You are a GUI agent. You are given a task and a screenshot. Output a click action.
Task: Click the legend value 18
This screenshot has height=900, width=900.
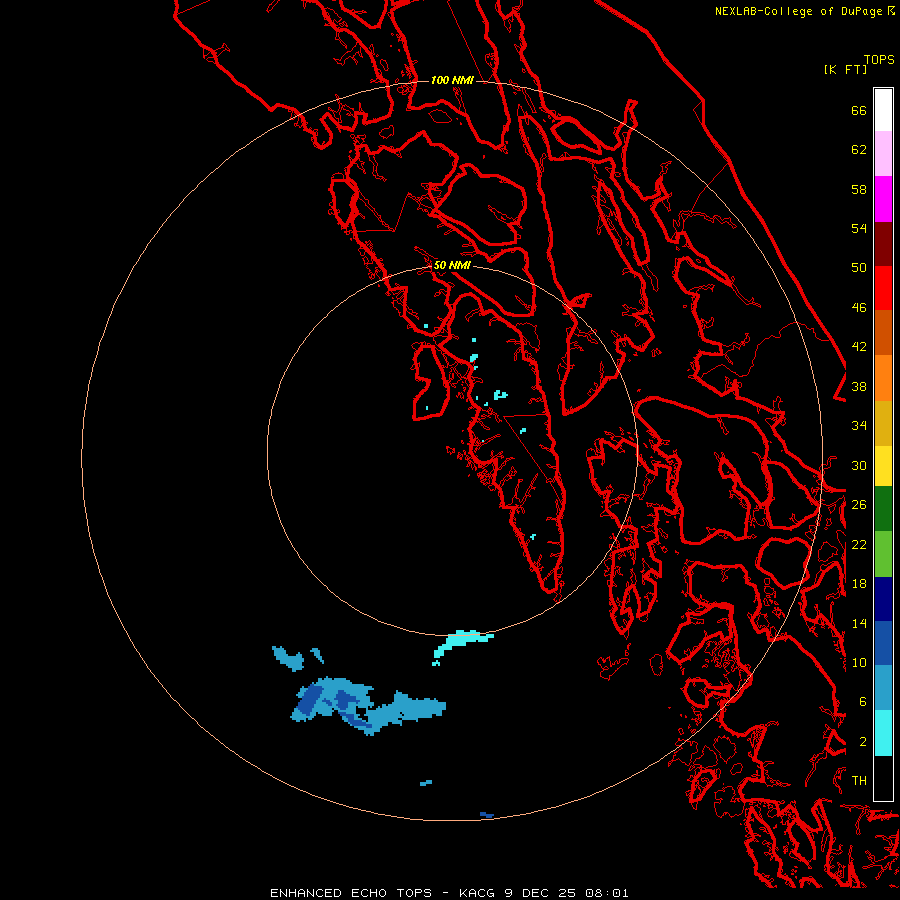point(859,584)
